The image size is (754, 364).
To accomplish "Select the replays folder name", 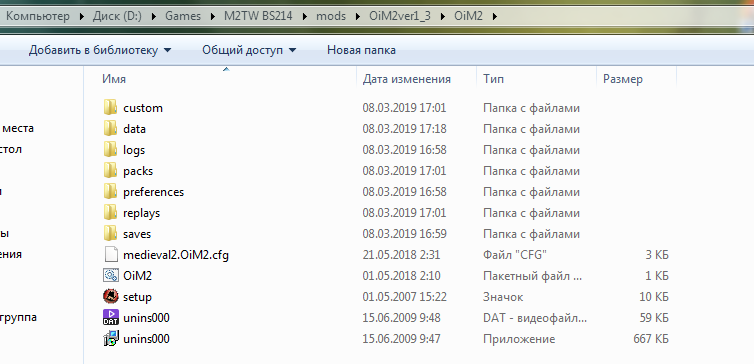I will click(x=141, y=213).
